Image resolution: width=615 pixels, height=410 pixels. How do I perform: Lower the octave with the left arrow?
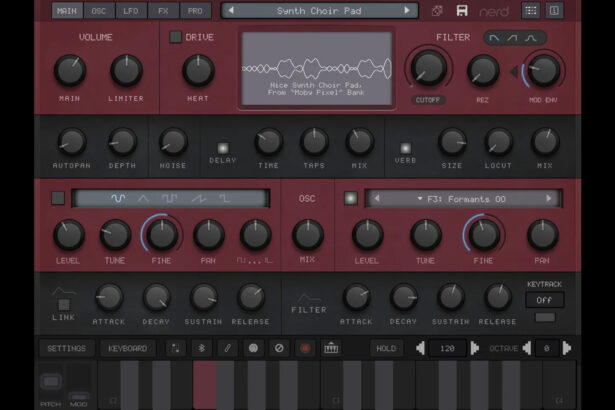(527, 348)
